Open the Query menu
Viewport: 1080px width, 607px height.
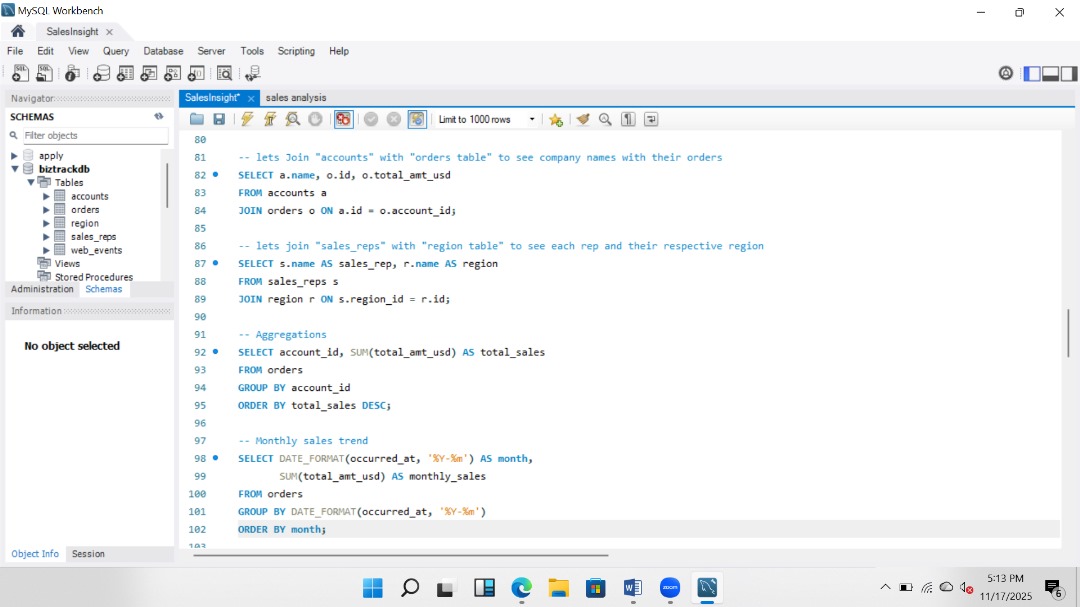(x=116, y=51)
